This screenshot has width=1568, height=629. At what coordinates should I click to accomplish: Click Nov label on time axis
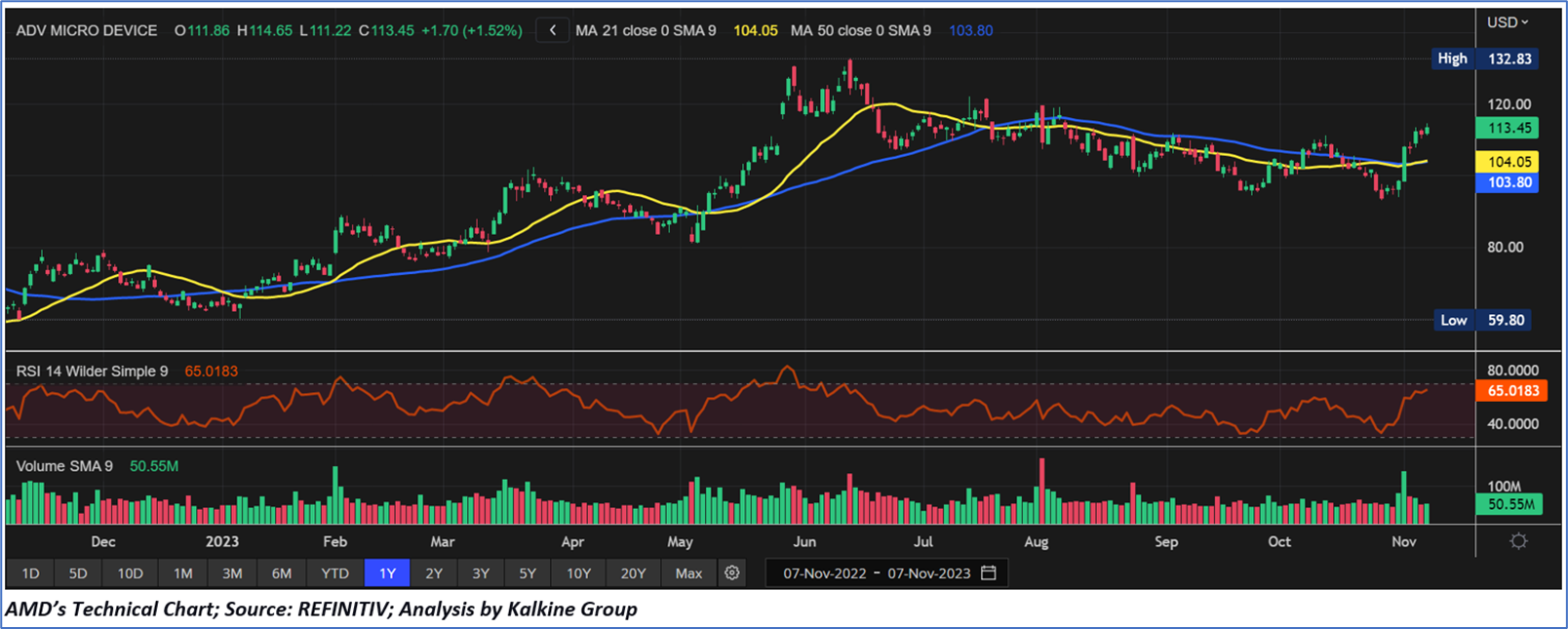pyautogui.click(x=1403, y=541)
